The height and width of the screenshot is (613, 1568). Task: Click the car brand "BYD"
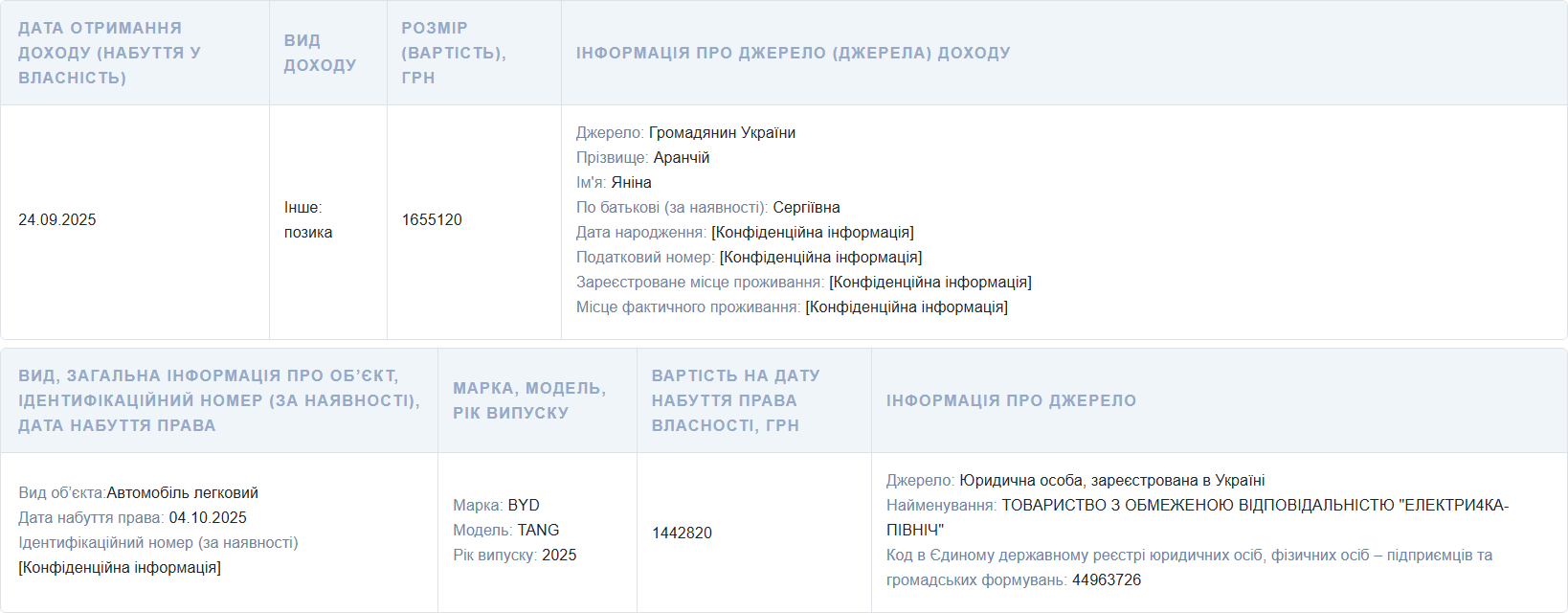coord(524,506)
